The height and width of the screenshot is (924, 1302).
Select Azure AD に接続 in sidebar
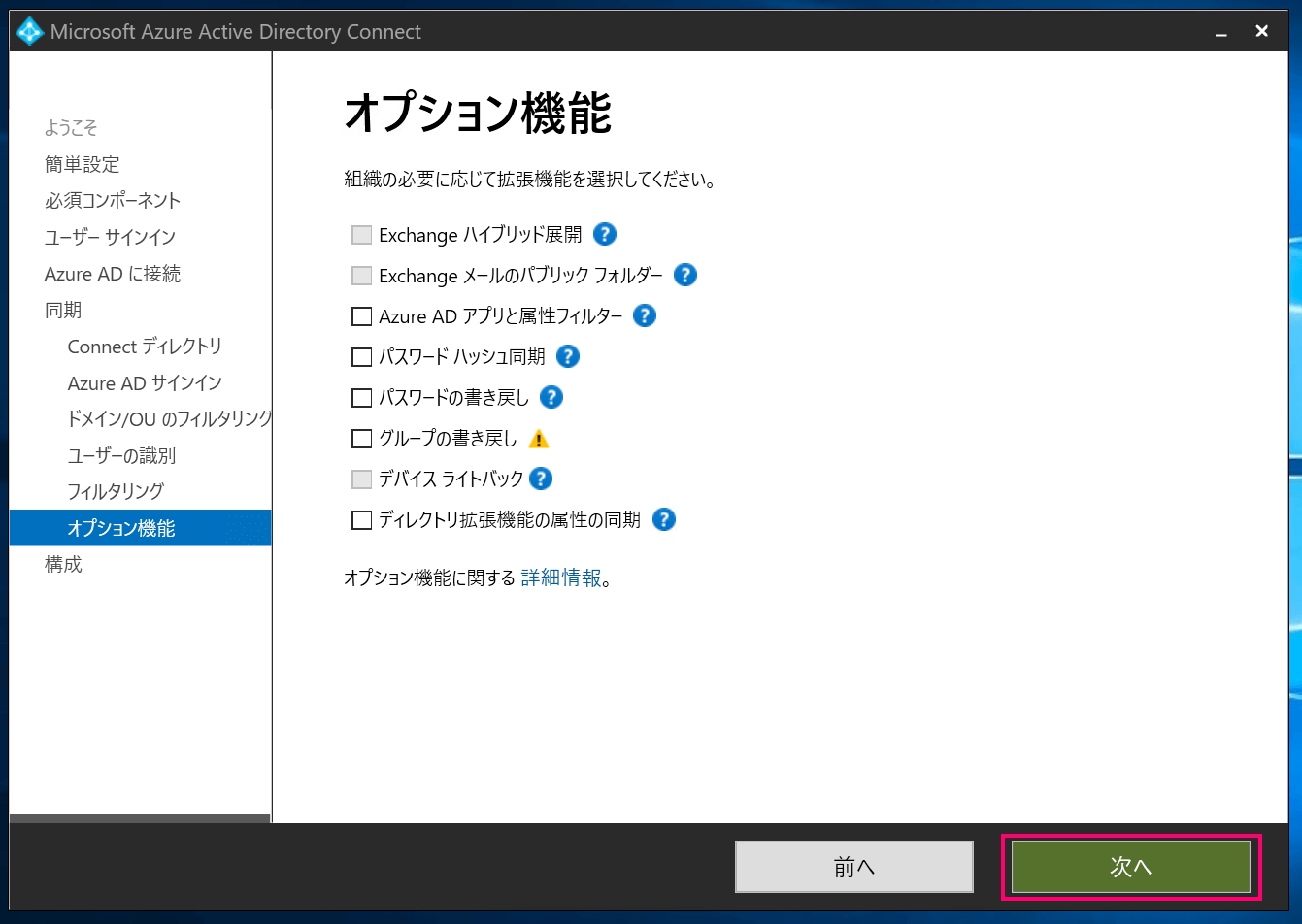tap(113, 274)
